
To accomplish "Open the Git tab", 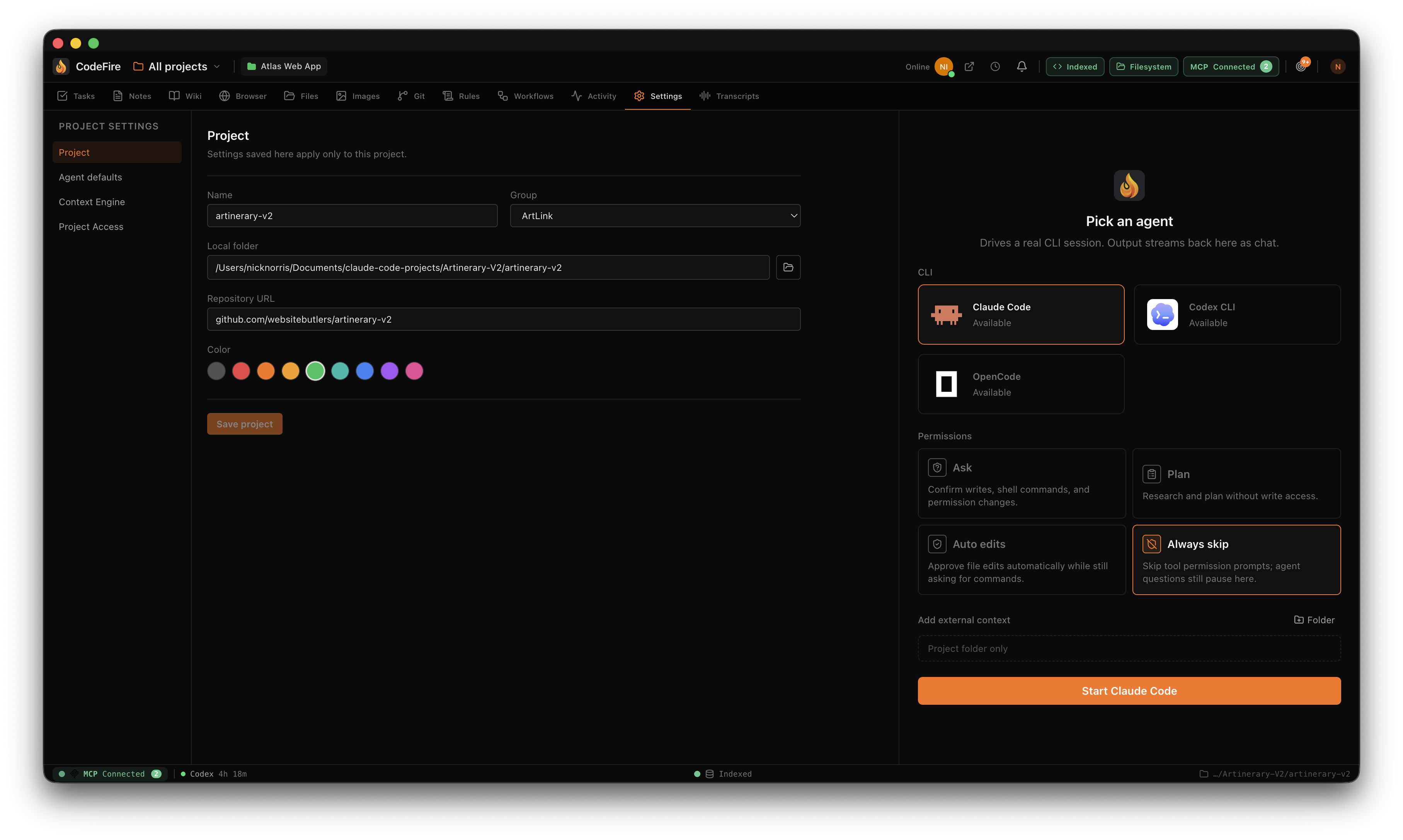I will click(x=412, y=96).
